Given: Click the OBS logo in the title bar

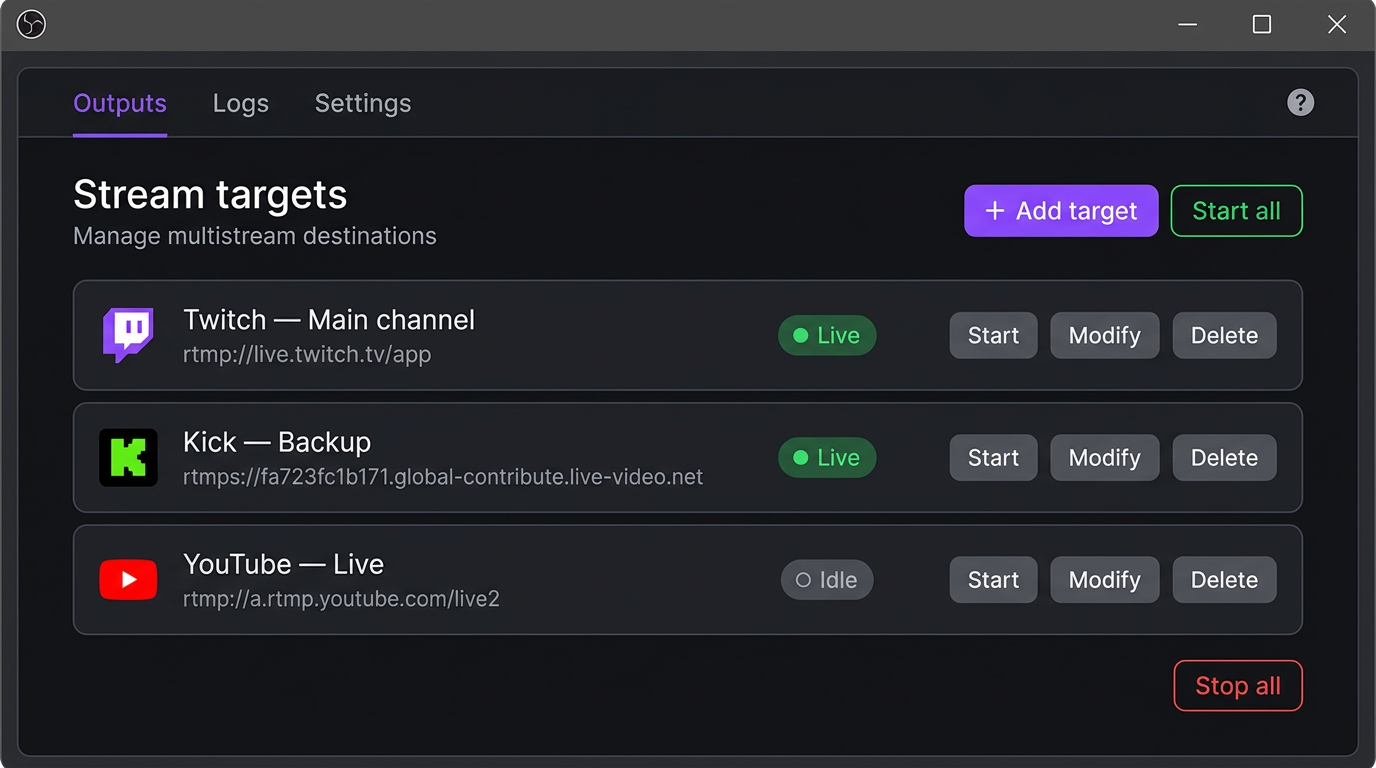Looking at the screenshot, I should pos(31,24).
